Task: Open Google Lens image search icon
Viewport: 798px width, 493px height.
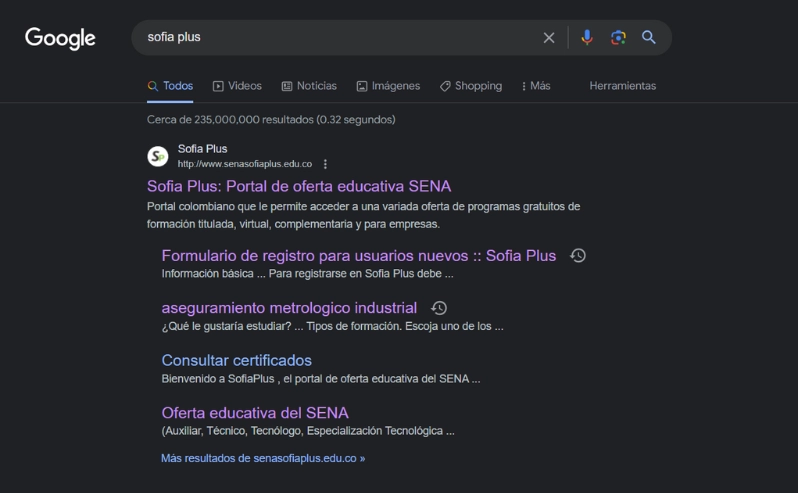Action: pos(618,37)
